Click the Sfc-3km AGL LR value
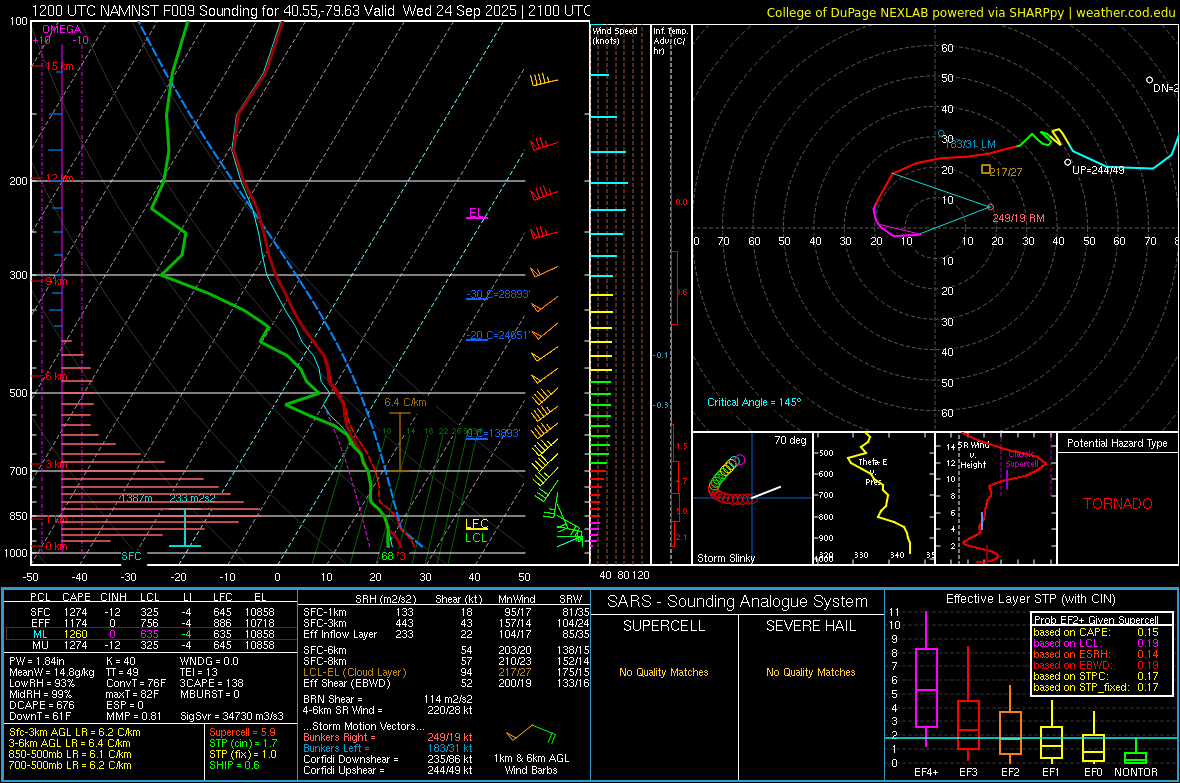The height and width of the screenshot is (783, 1180). 75,732
